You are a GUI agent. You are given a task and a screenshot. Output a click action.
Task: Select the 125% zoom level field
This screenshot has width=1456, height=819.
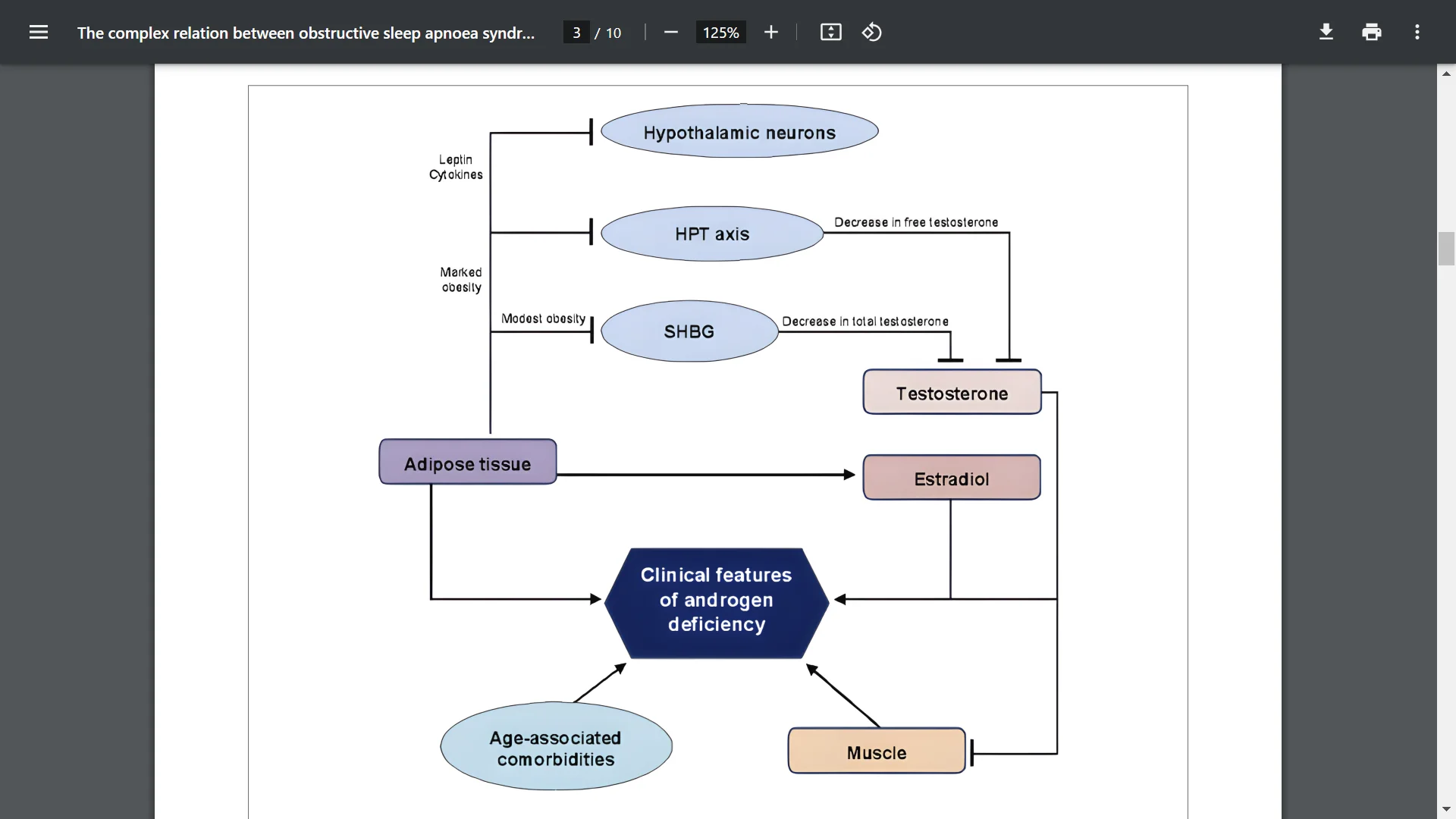[x=720, y=33]
